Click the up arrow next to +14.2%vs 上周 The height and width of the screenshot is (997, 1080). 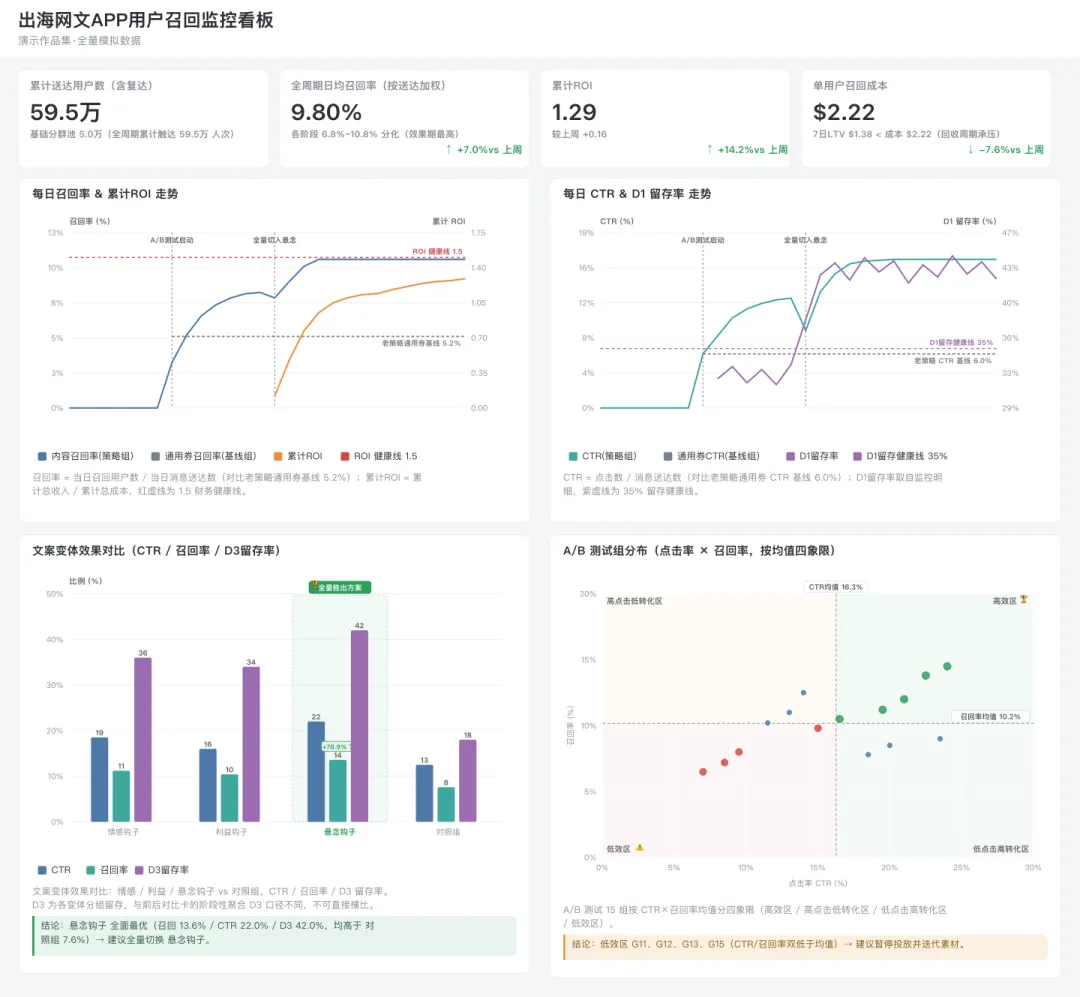tap(709, 150)
